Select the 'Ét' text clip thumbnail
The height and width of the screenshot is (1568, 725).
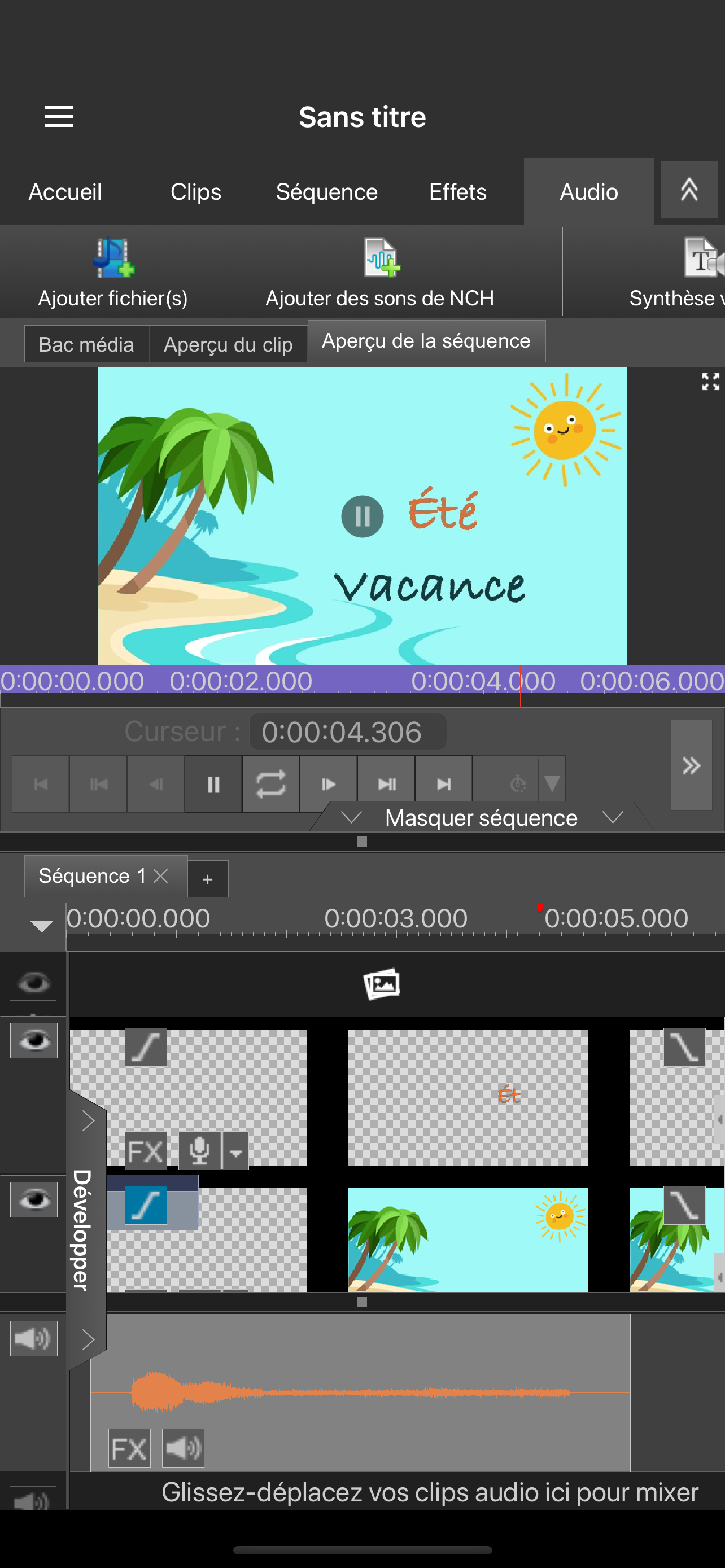pyautogui.click(x=468, y=1097)
